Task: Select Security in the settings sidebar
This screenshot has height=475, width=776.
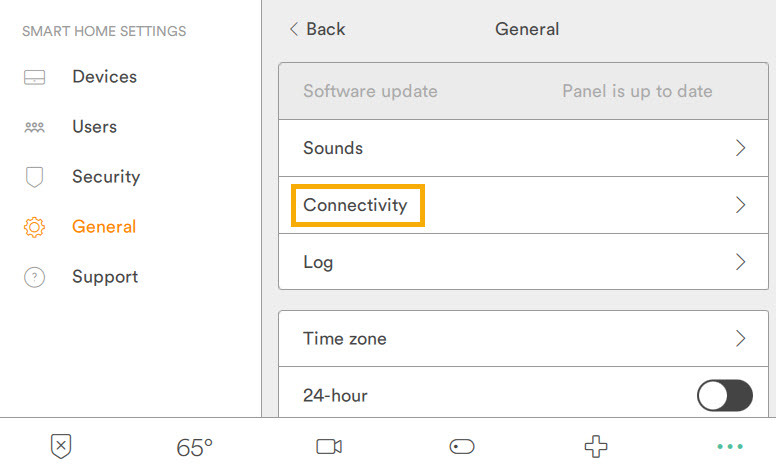Action: pos(105,177)
